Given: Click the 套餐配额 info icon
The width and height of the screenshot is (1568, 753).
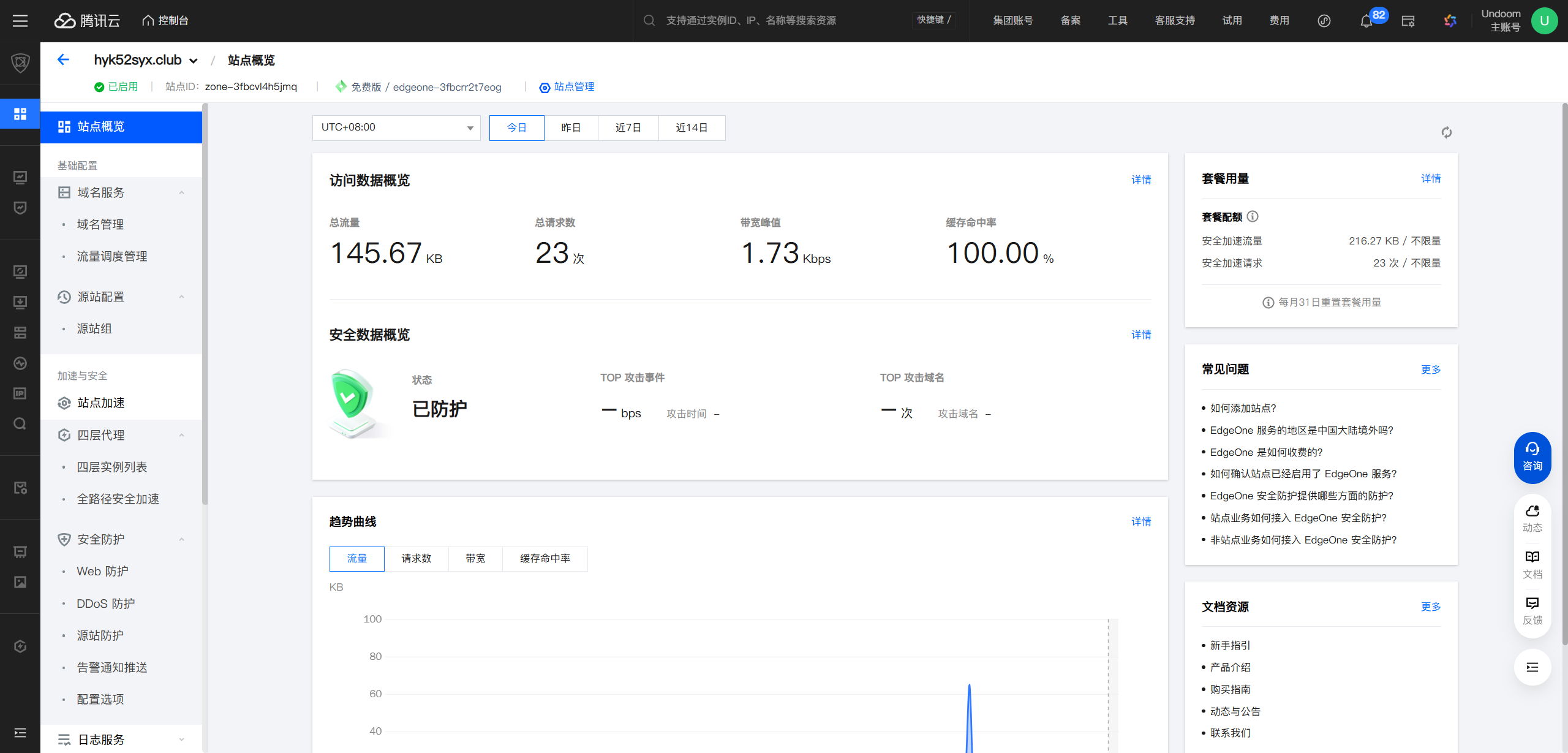Looking at the screenshot, I should pos(1253,216).
